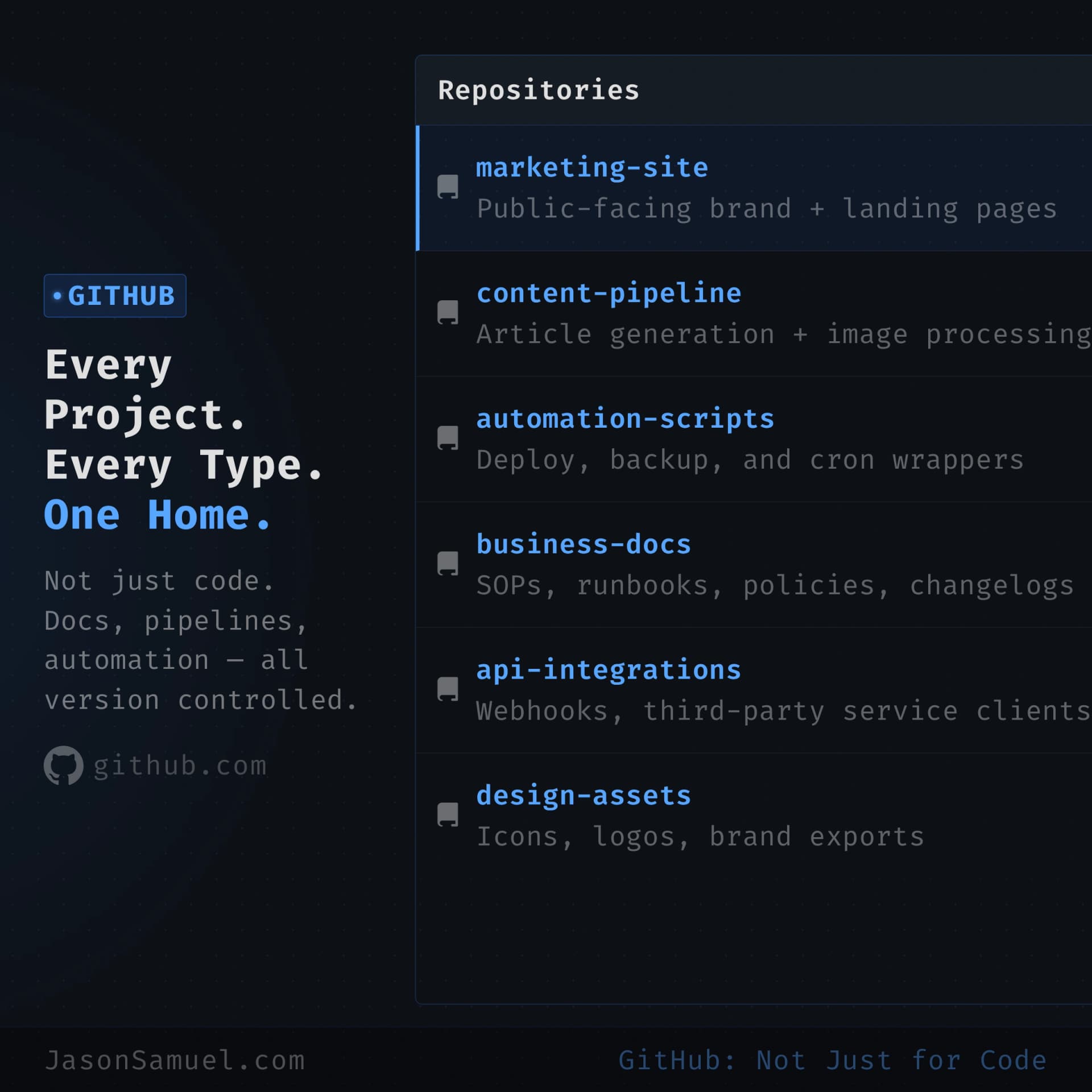Click repo icon beside content-pipeline
The width and height of the screenshot is (1092, 1092).
(448, 313)
